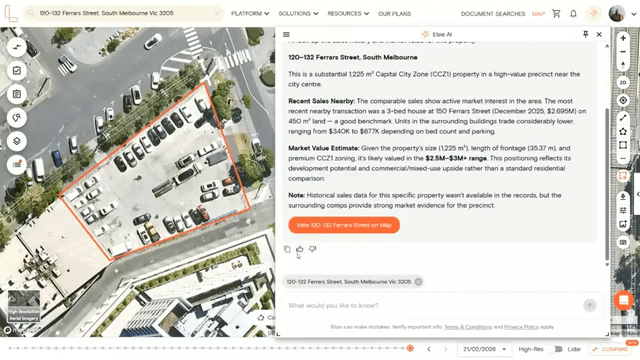Viewport: 640px width, 360px height.
Task: Select the line measurement tool
Action: 623,118
